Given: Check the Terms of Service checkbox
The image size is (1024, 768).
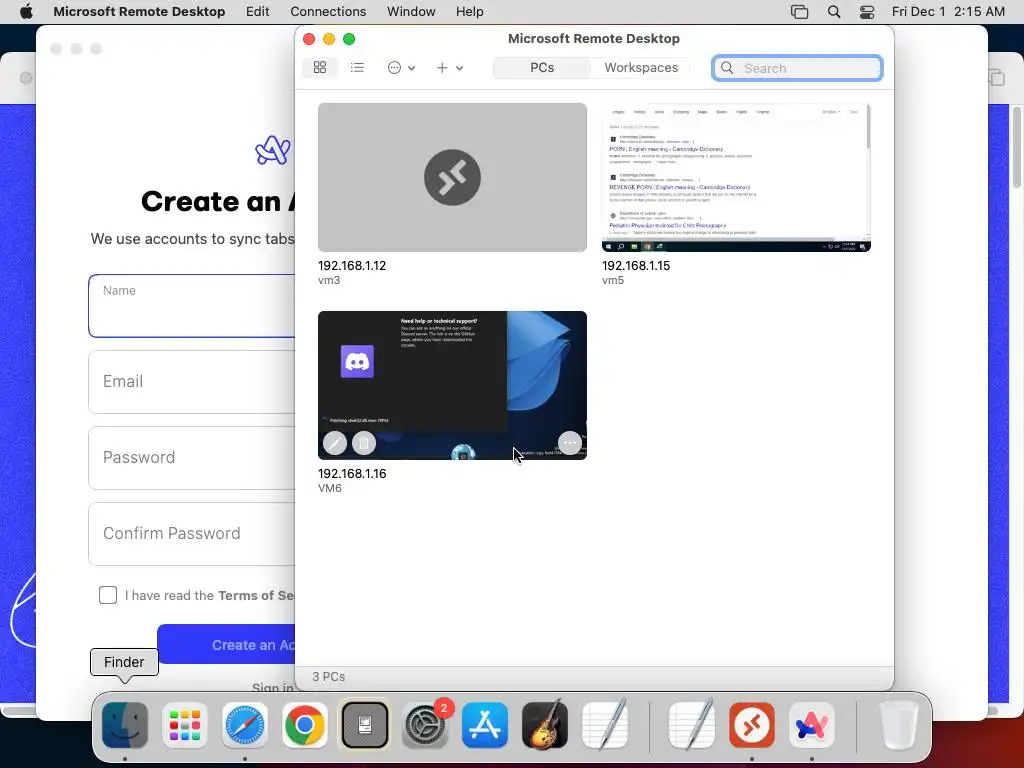Looking at the screenshot, I should coord(108,595).
